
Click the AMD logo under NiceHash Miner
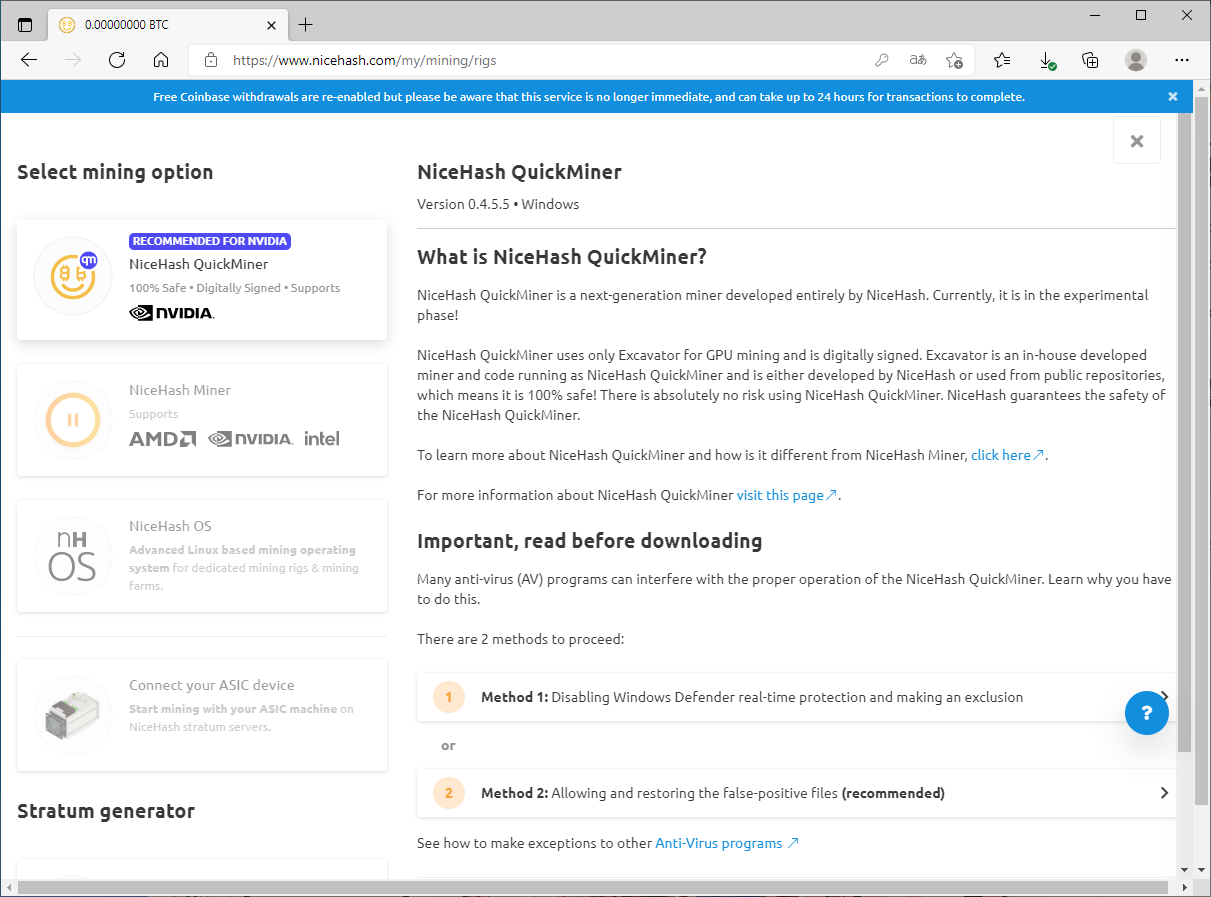[162, 439]
